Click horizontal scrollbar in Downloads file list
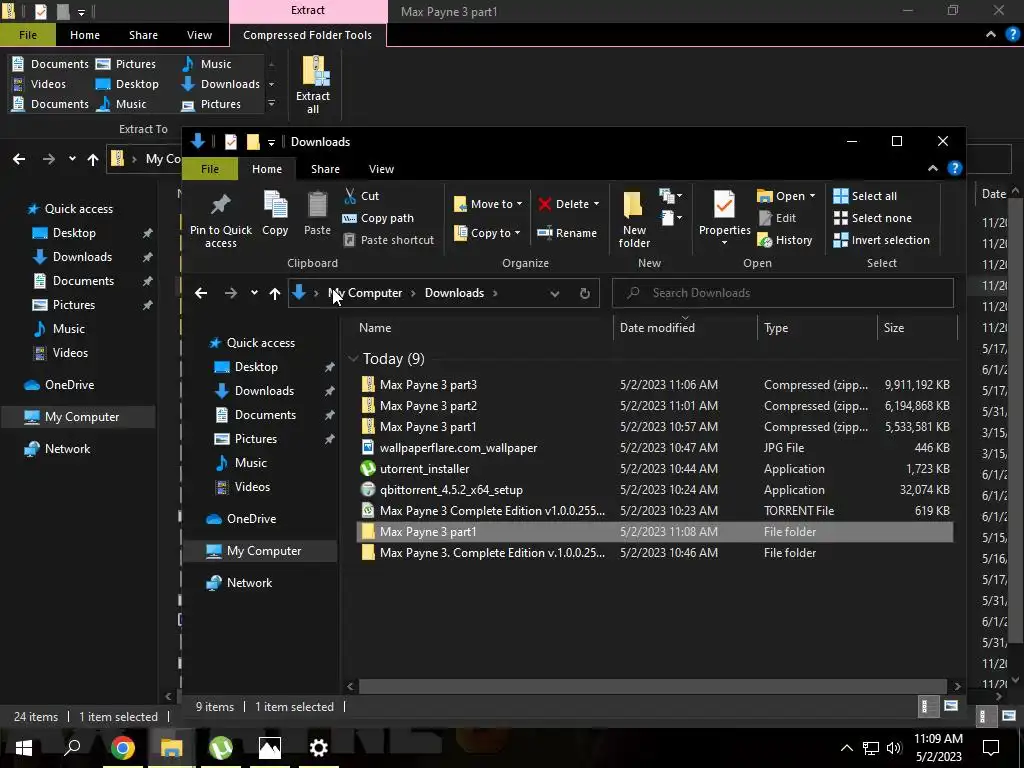 [652, 686]
